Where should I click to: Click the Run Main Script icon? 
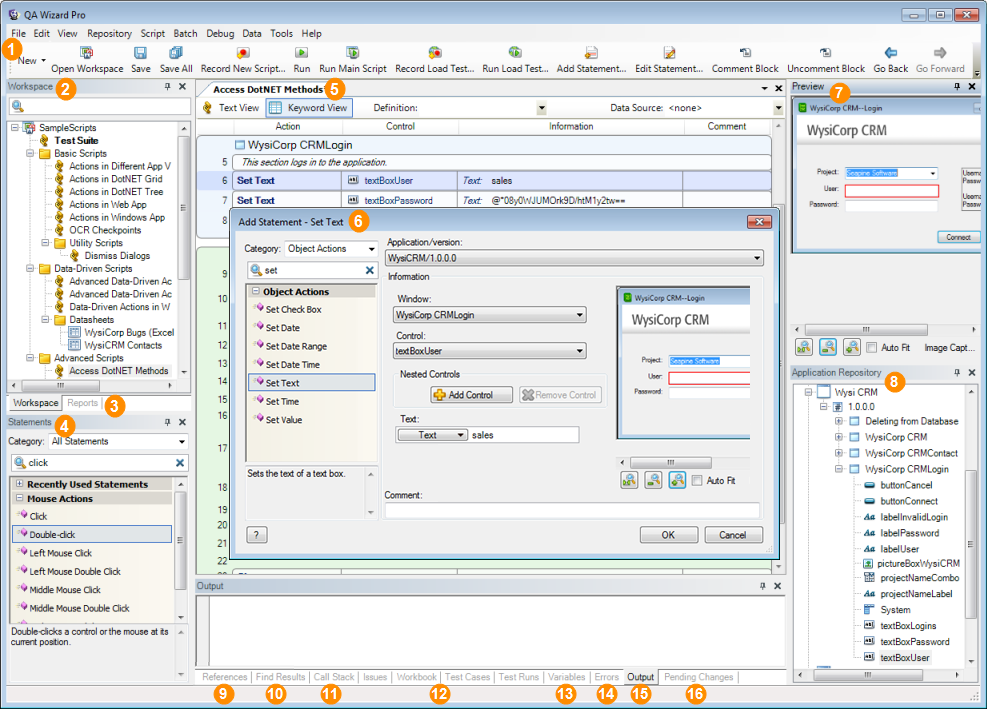pos(352,53)
